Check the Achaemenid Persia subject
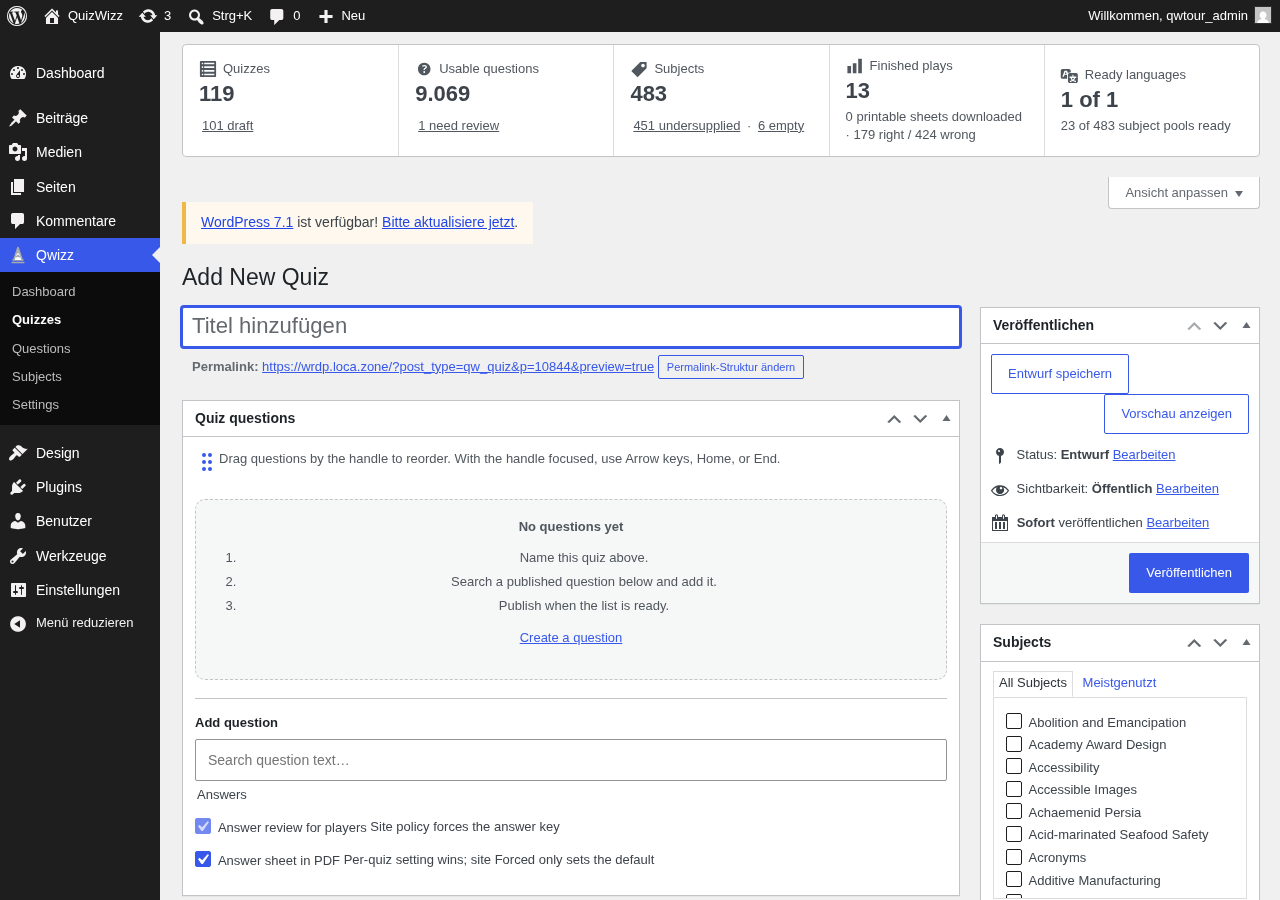Image resolution: width=1280 pixels, height=900 pixels. click(1014, 811)
